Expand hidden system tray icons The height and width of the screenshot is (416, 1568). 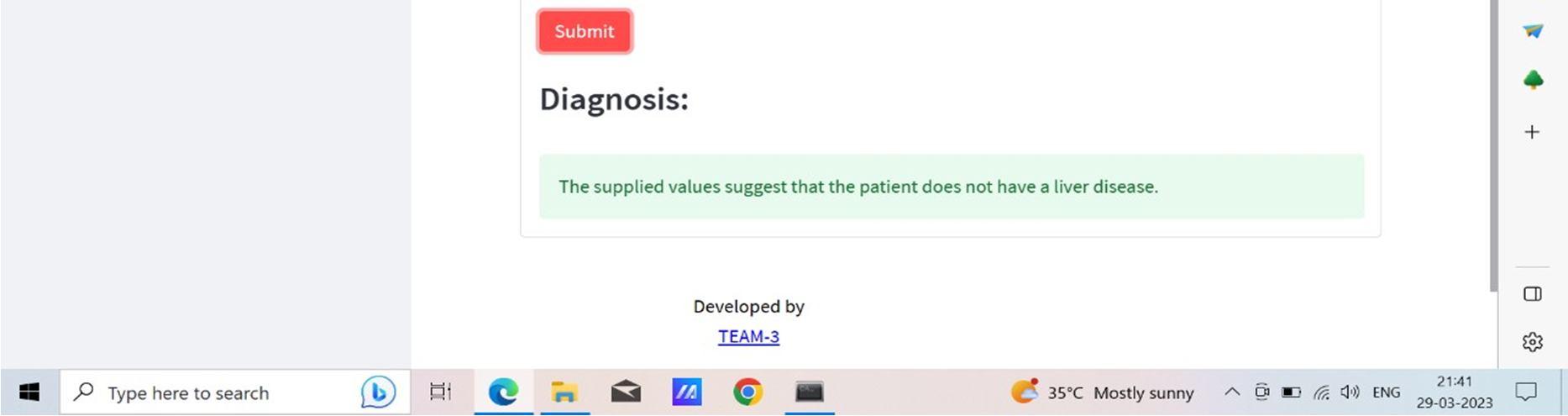(x=1232, y=392)
